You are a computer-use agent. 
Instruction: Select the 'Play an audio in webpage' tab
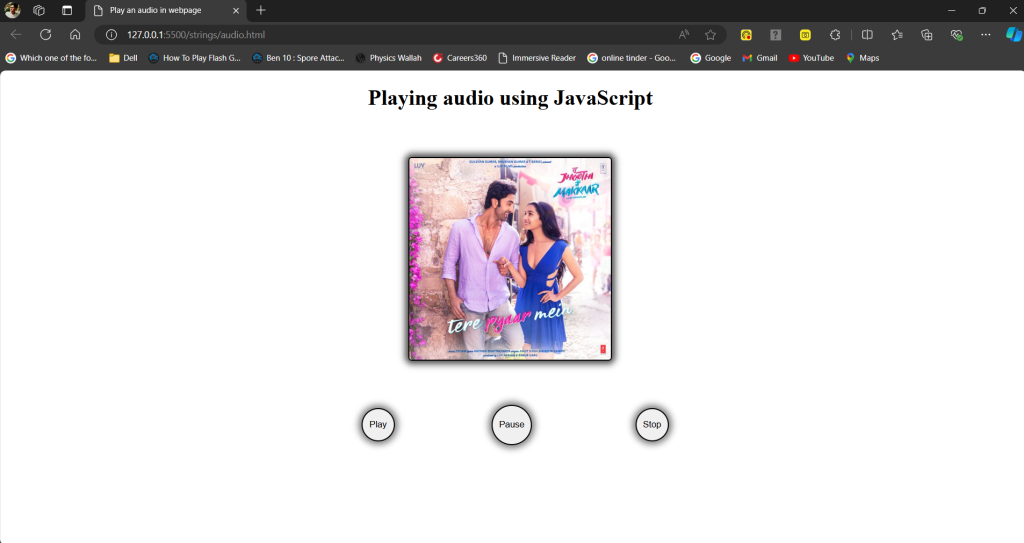coord(166,10)
